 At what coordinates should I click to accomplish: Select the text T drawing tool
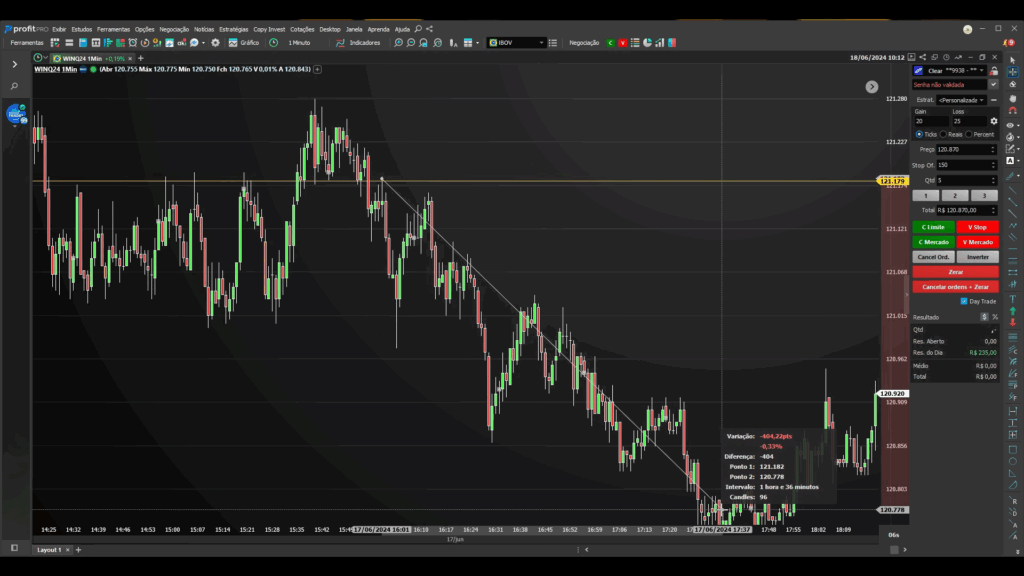pyautogui.click(x=1012, y=299)
